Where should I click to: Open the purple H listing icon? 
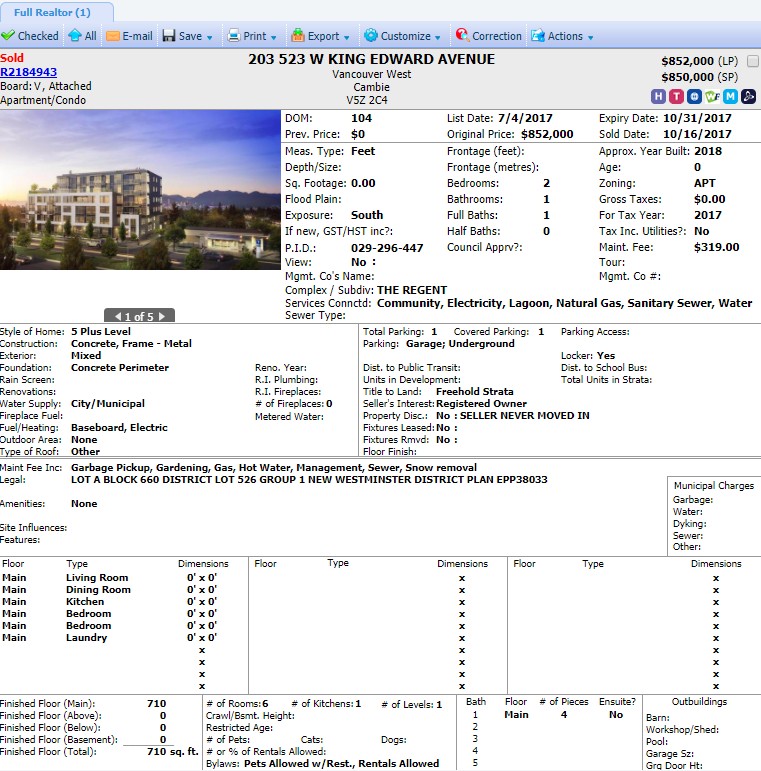[658, 96]
